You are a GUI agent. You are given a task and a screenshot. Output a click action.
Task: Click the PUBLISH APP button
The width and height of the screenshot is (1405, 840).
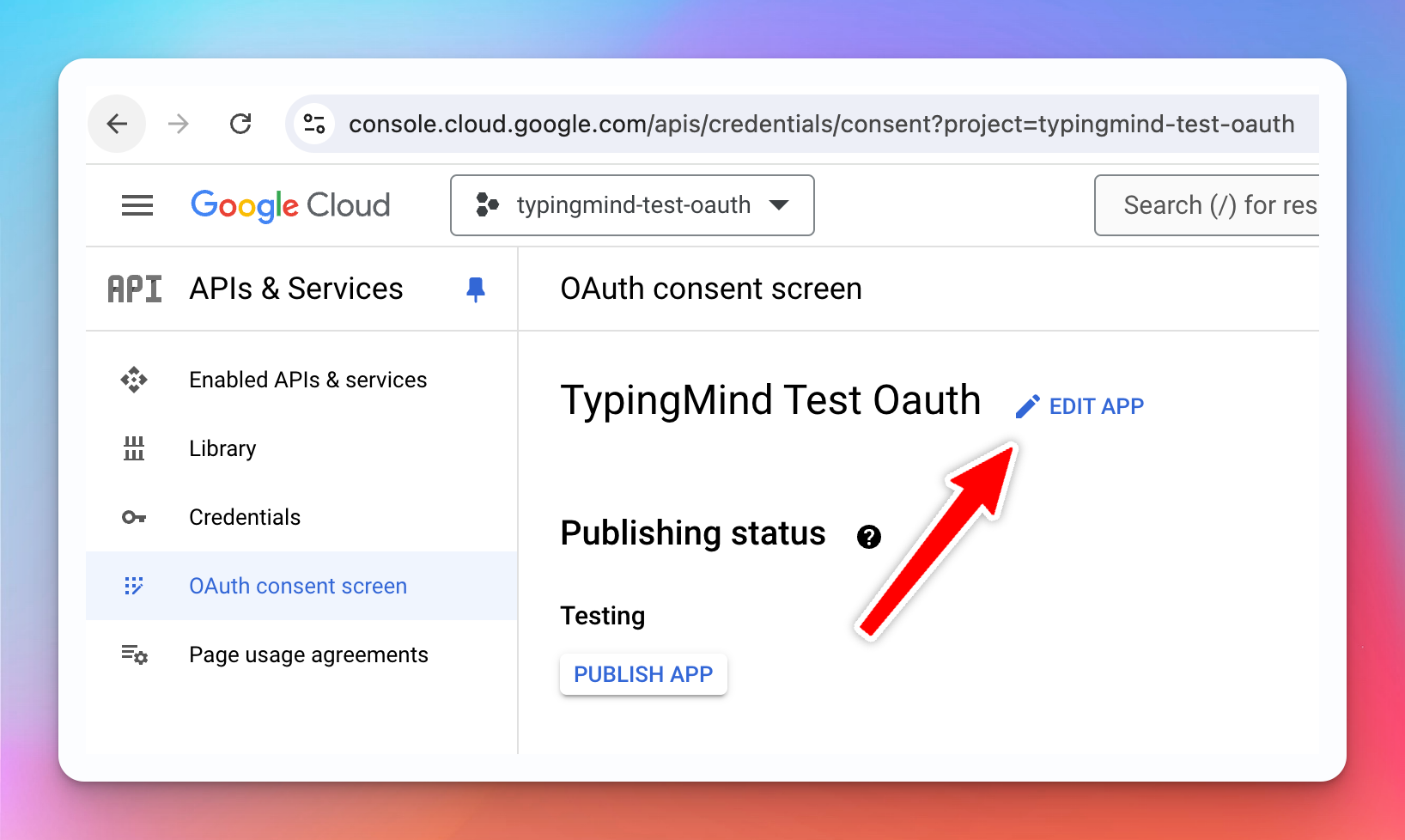(643, 674)
